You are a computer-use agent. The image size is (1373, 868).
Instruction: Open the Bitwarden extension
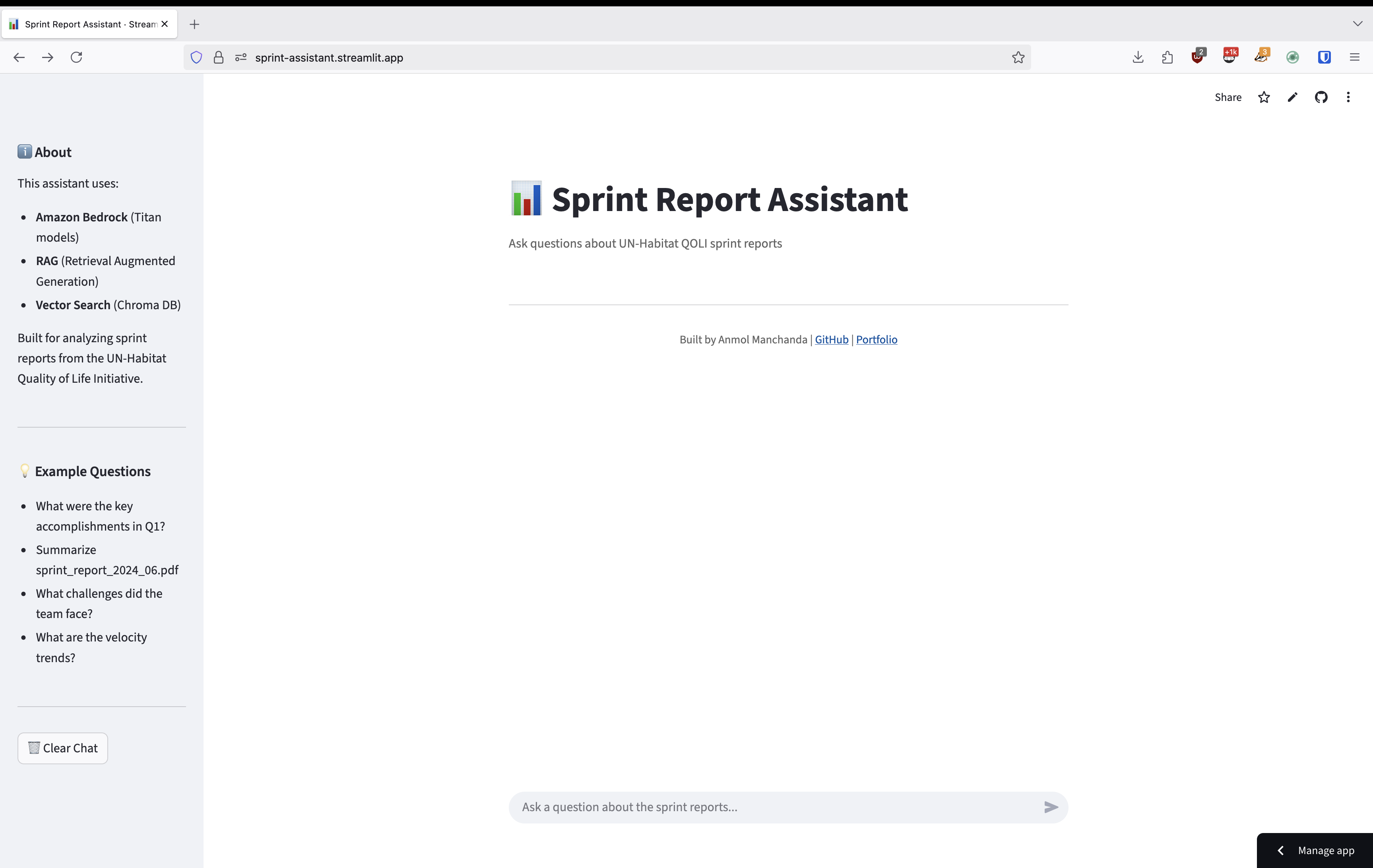(1324, 57)
